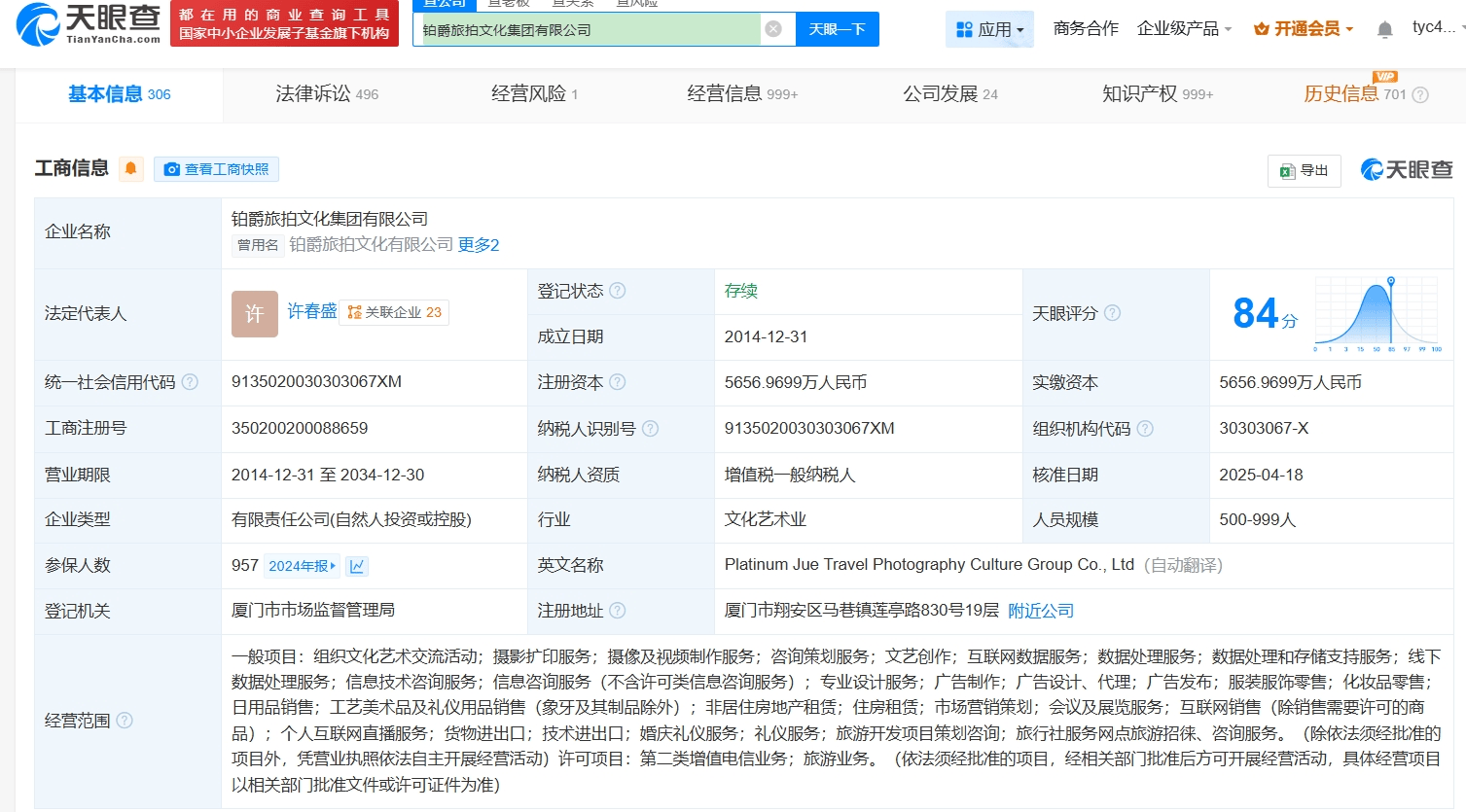Clear the search box with the X icon

(x=773, y=29)
